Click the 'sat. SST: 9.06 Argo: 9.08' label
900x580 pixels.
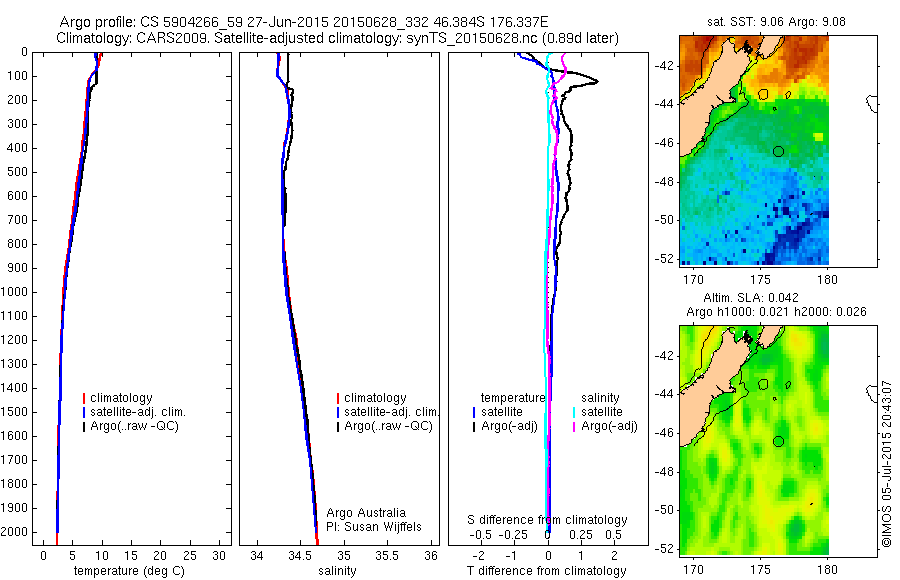point(776,22)
